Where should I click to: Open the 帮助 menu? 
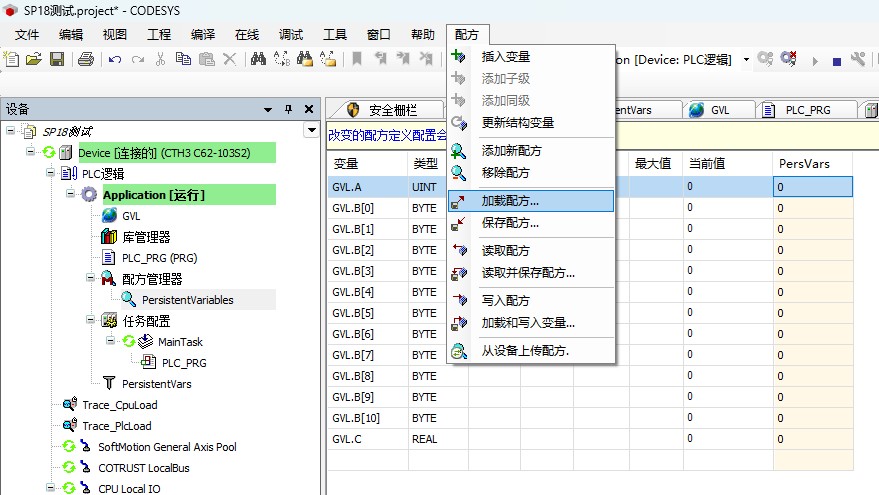click(x=423, y=35)
